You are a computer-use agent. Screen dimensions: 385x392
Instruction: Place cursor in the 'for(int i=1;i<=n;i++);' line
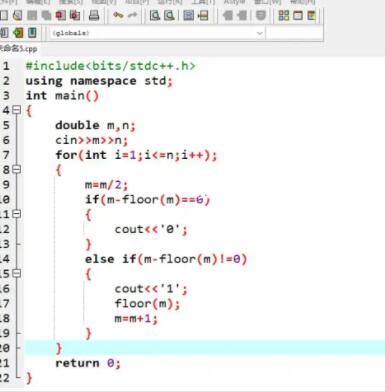pos(136,155)
